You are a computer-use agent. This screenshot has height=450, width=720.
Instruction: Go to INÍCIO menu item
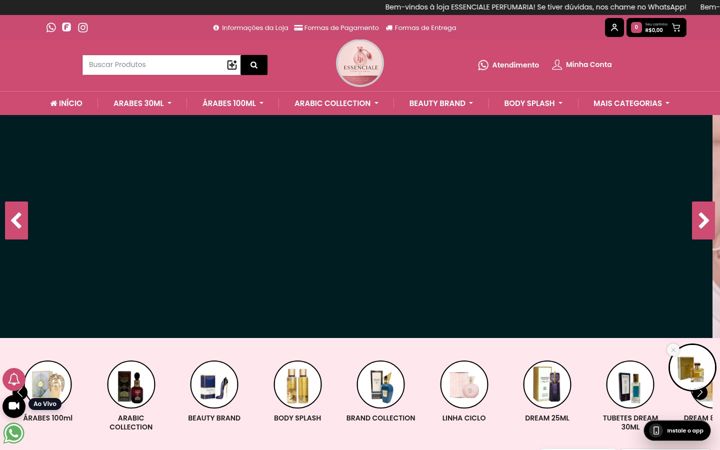coord(66,103)
